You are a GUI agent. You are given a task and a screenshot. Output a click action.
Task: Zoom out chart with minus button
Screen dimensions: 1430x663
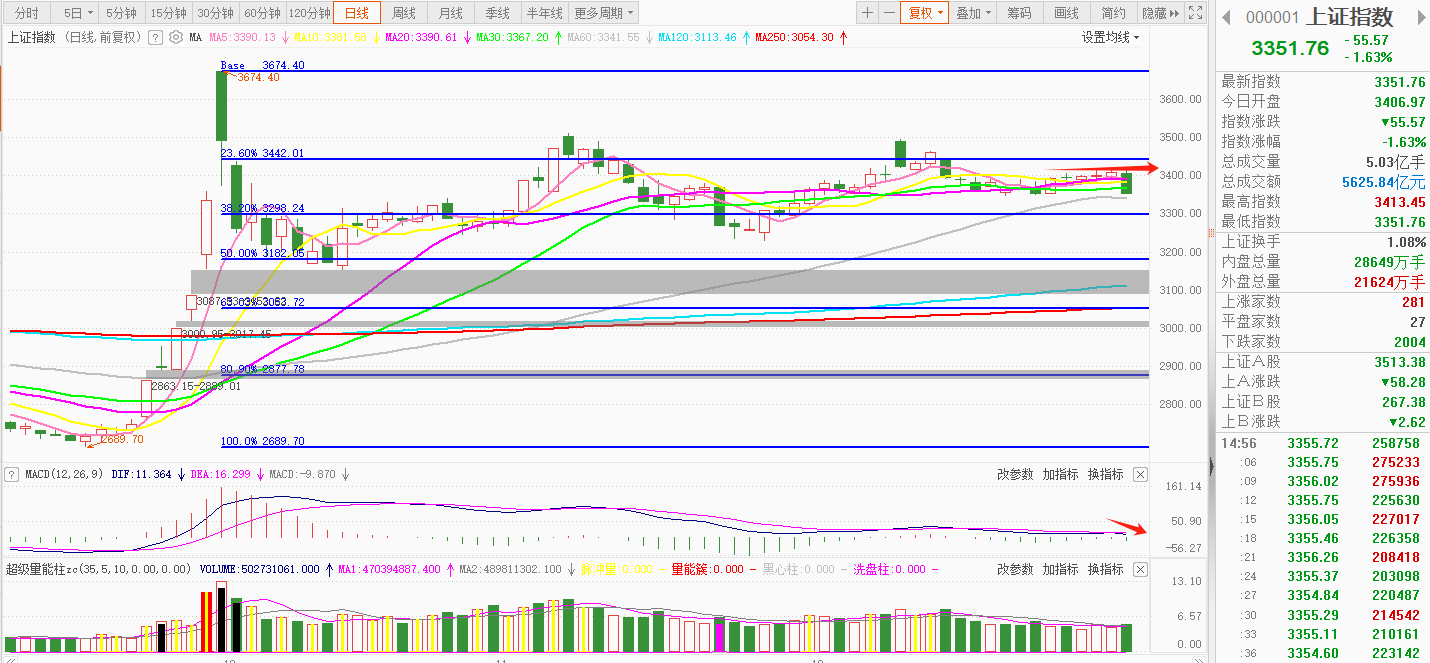point(888,13)
